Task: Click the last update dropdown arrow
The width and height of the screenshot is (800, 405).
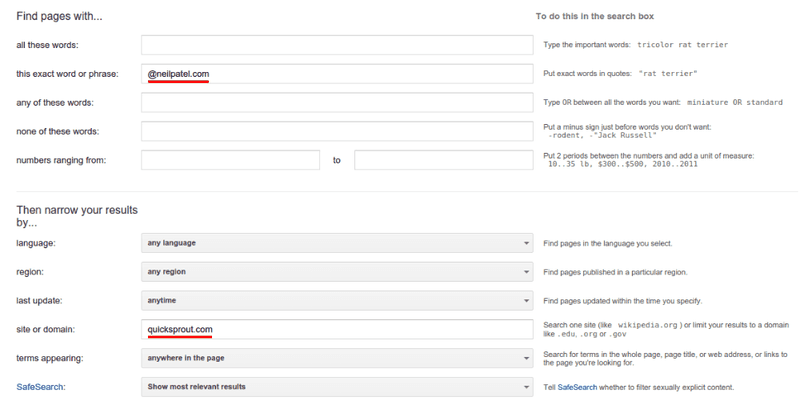Action: pyautogui.click(x=526, y=301)
